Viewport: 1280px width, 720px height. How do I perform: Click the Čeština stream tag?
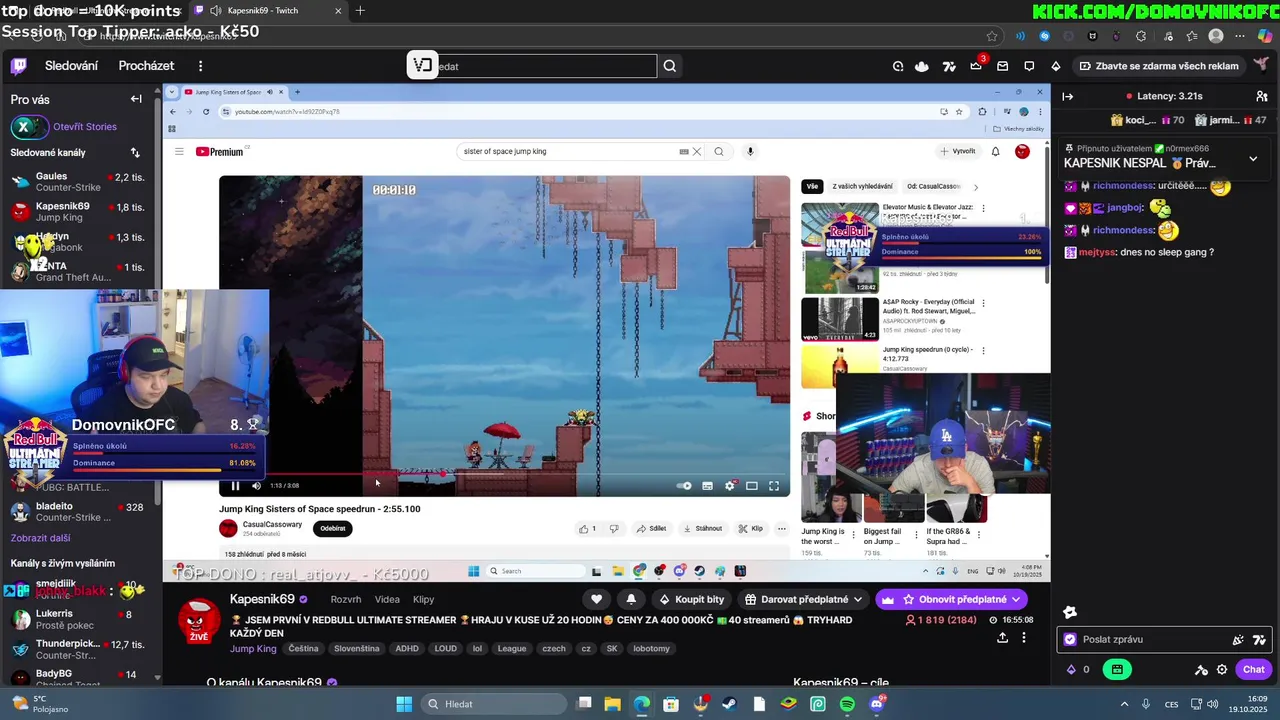point(303,648)
